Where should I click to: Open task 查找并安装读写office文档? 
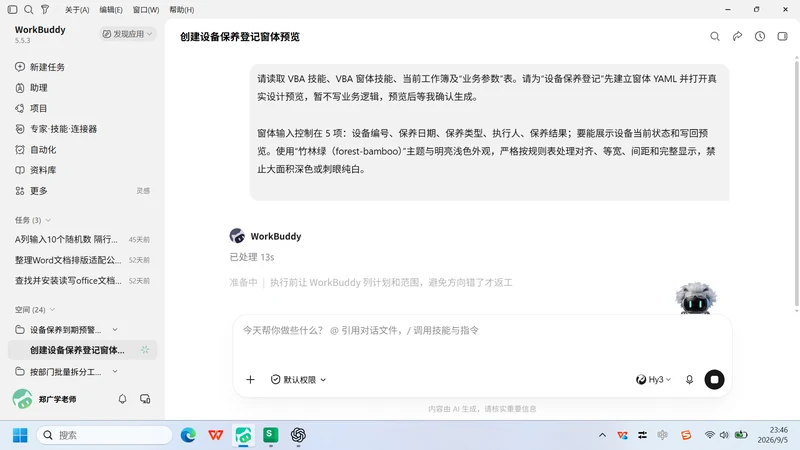click(x=82, y=281)
